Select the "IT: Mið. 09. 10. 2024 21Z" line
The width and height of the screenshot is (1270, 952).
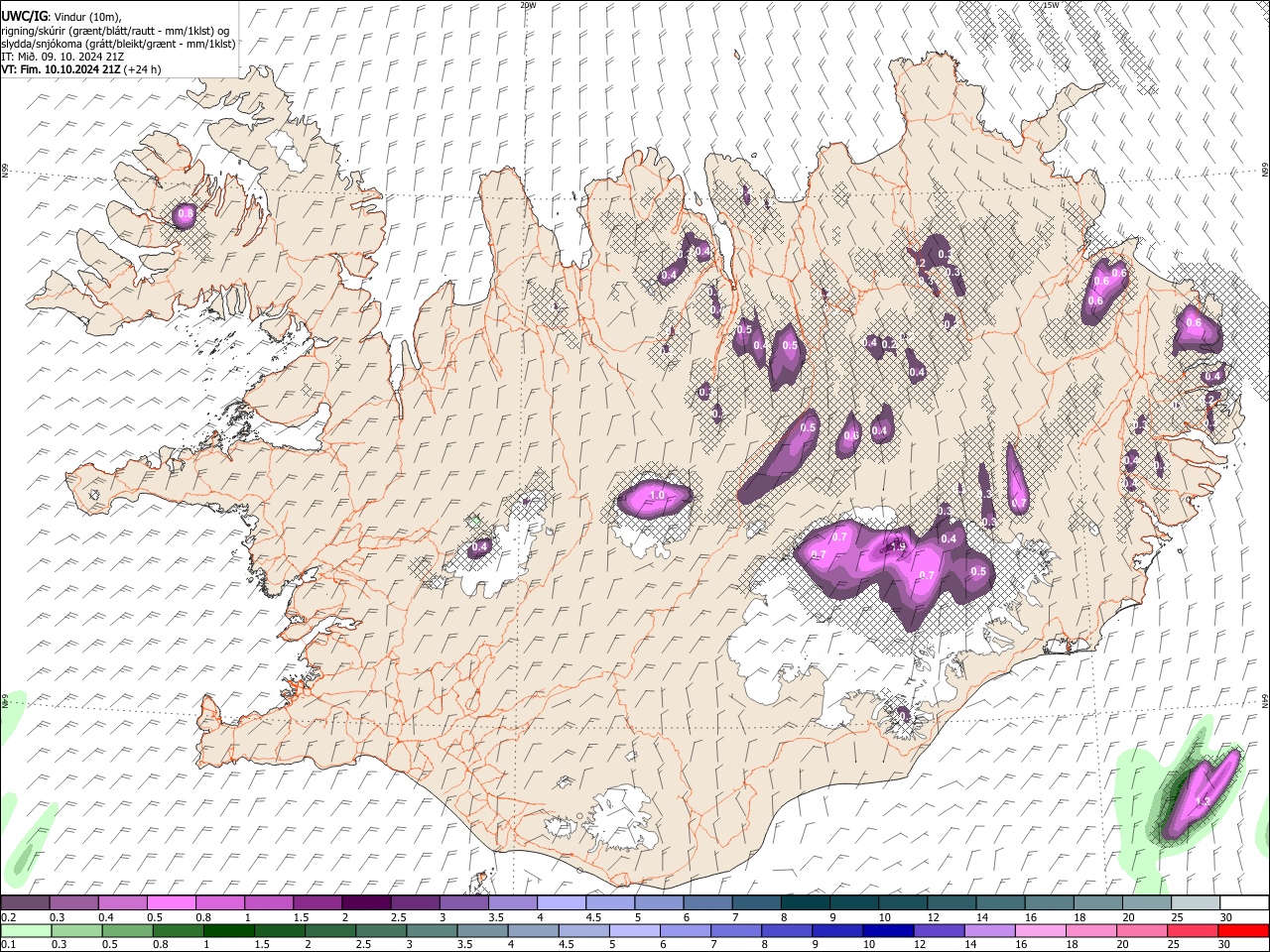(x=63, y=57)
